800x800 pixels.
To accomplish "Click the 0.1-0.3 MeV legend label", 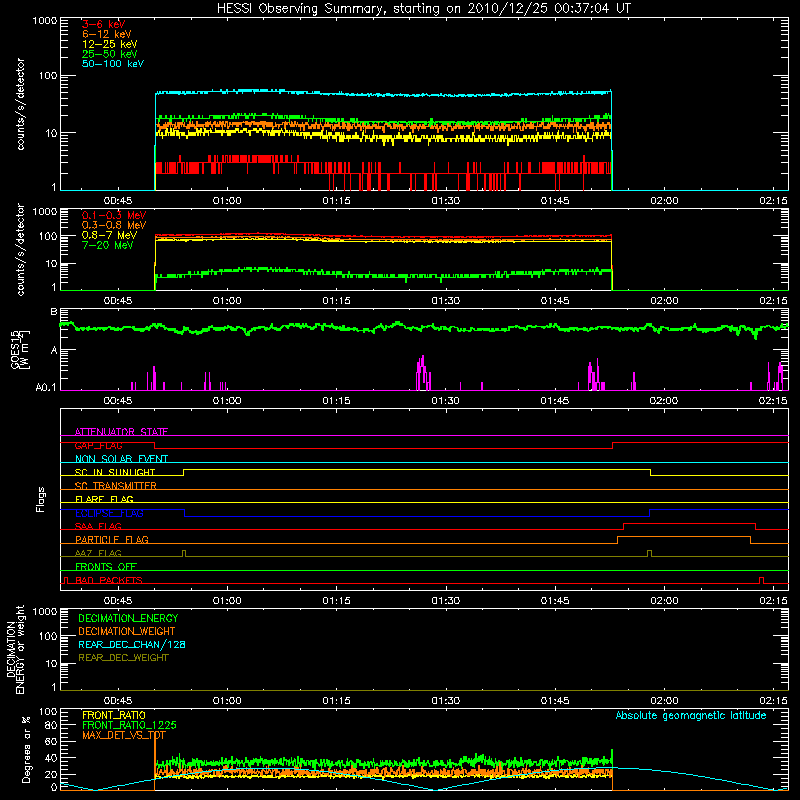I will (x=114, y=215).
